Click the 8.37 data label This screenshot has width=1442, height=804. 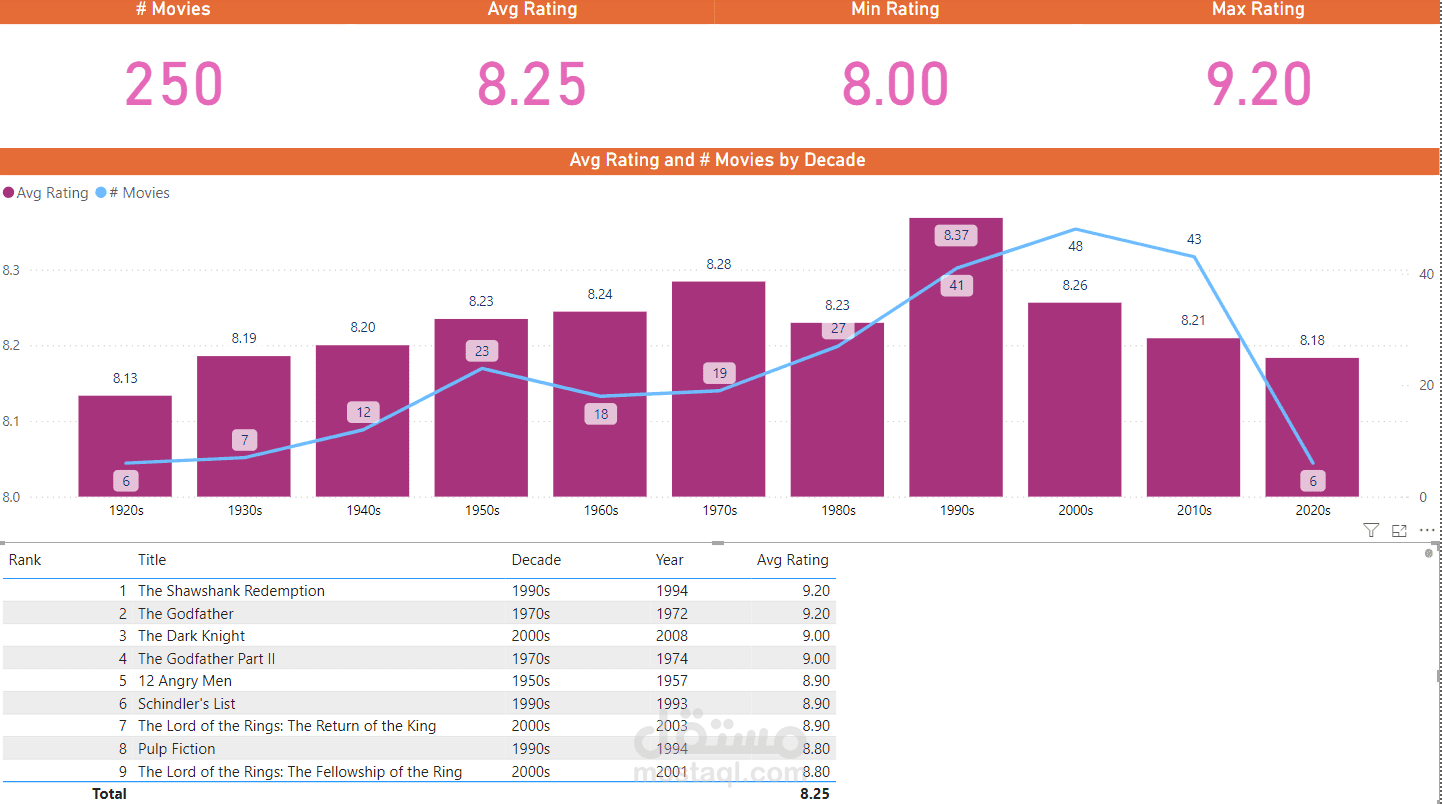tap(957, 236)
